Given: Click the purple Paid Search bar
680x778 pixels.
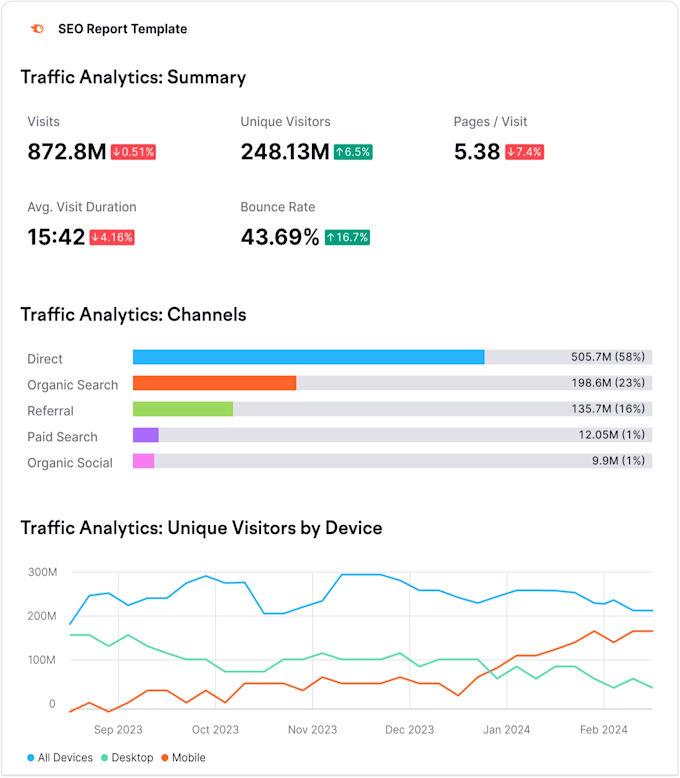Looking at the screenshot, I should point(145,435).
